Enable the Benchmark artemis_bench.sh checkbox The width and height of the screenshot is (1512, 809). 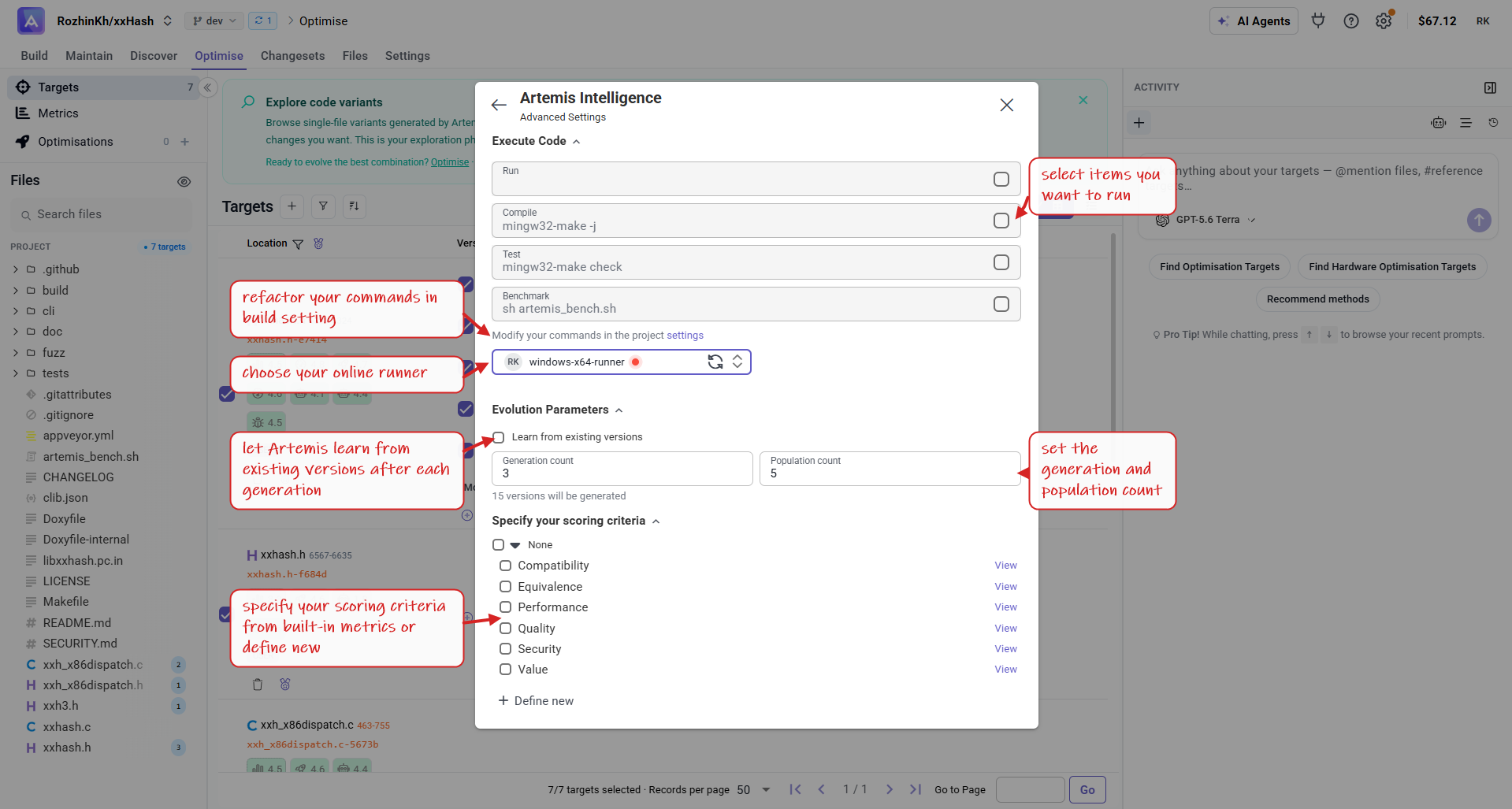pos(1001,304)
